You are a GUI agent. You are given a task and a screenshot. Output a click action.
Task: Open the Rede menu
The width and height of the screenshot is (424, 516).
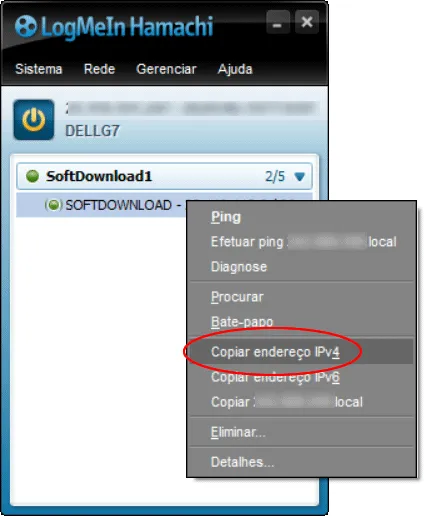coord(99,69)
